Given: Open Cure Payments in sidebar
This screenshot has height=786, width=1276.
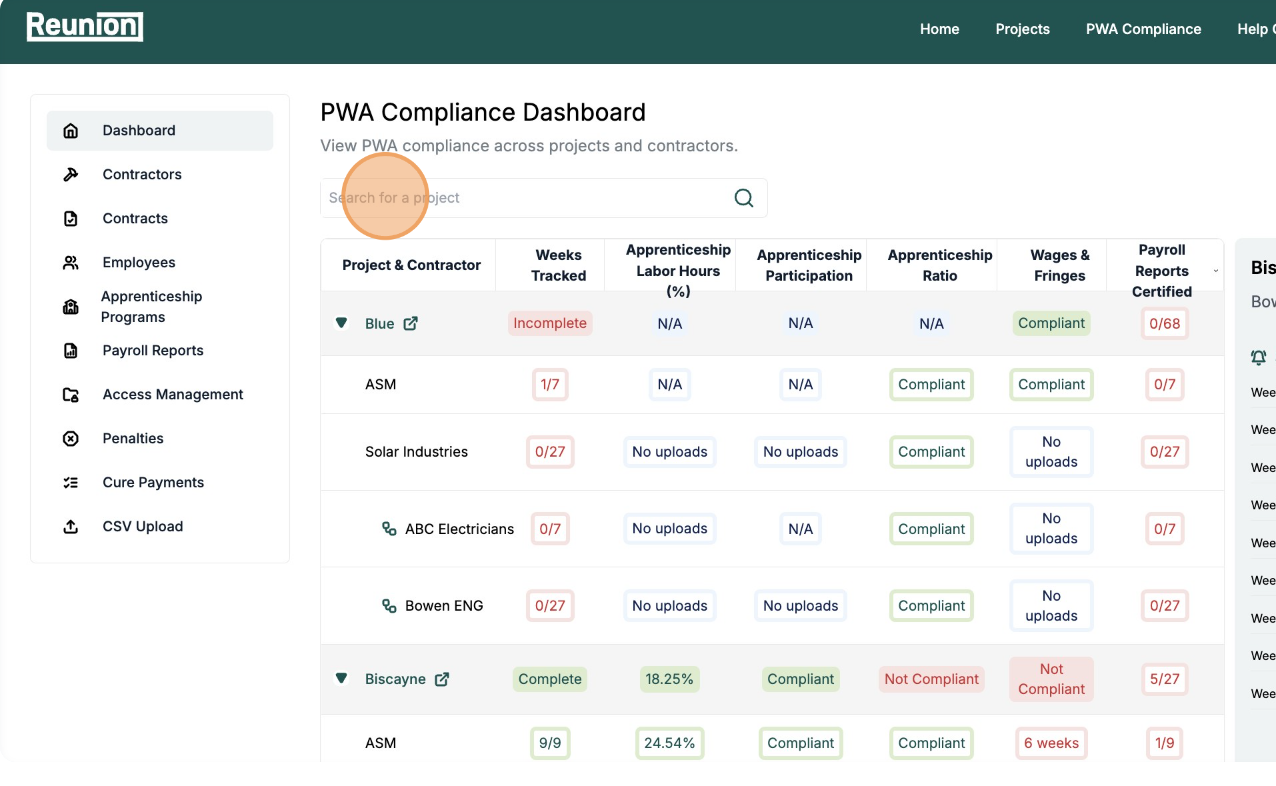Looking at the screenshot, I should [x=153, y=483].
